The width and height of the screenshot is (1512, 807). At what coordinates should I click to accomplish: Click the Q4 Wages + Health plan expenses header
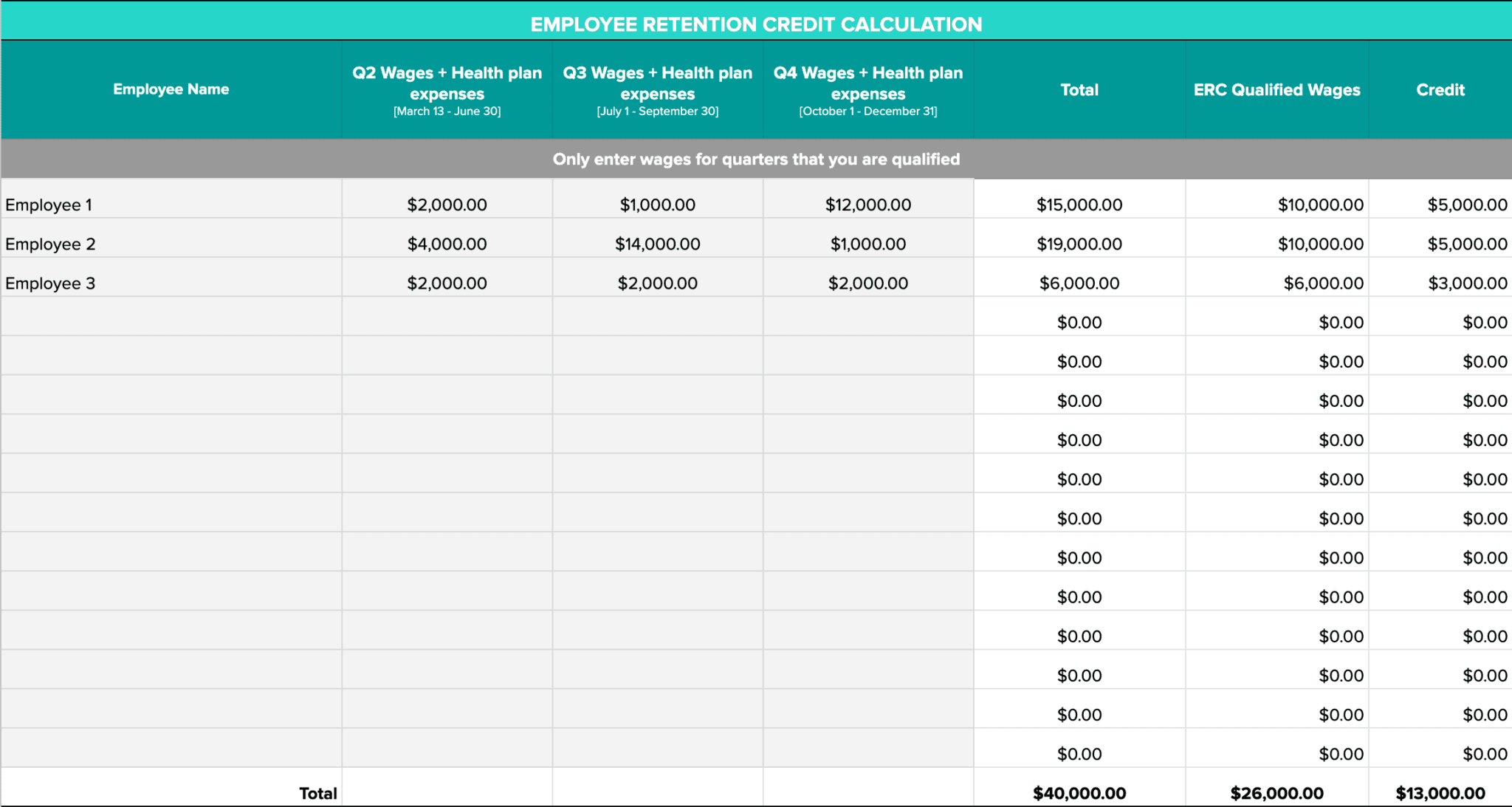click(867, 89)
